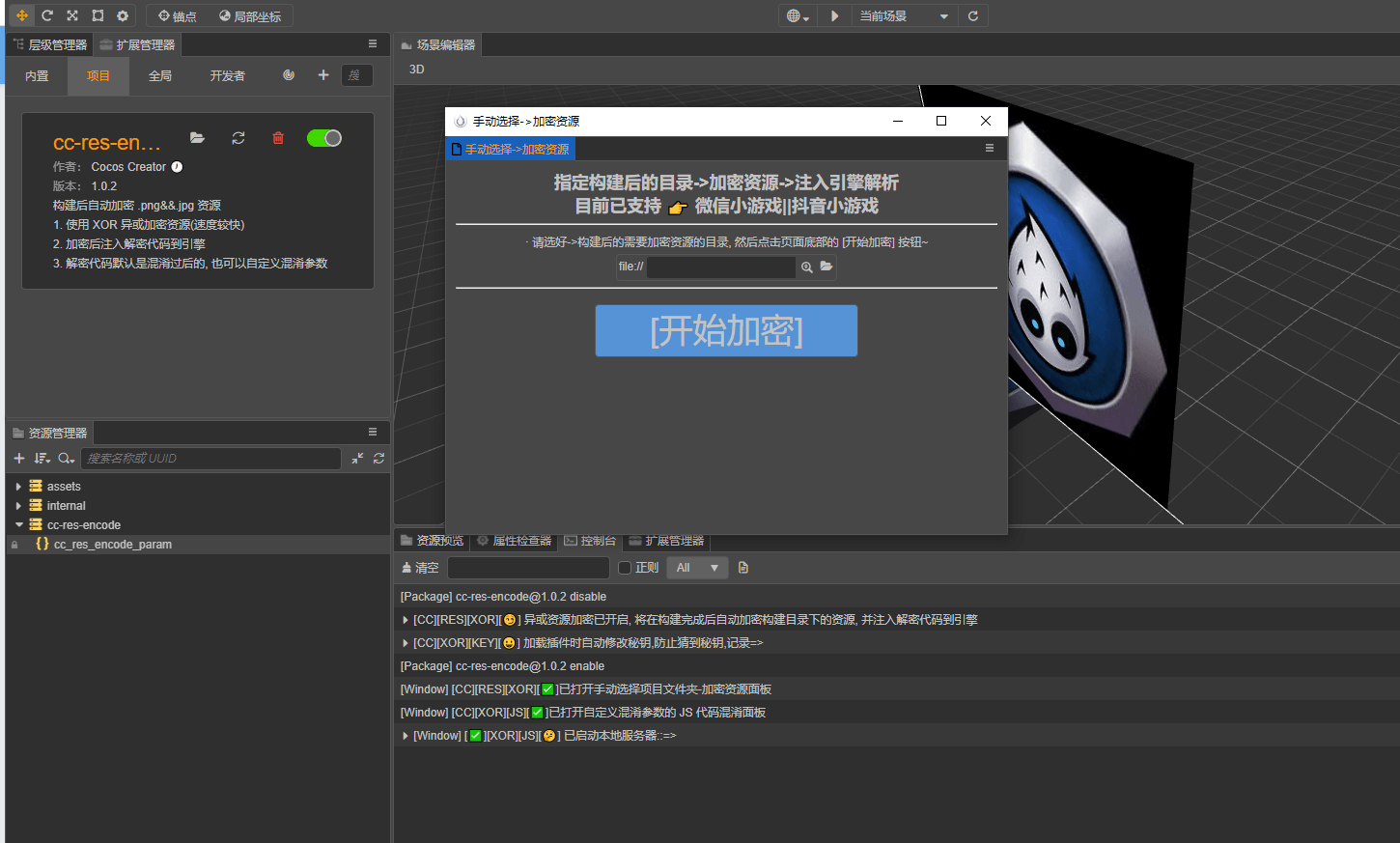Select the 内置 extensions tab
This screenshot has width=1400, height=843.
coord(37,75)
